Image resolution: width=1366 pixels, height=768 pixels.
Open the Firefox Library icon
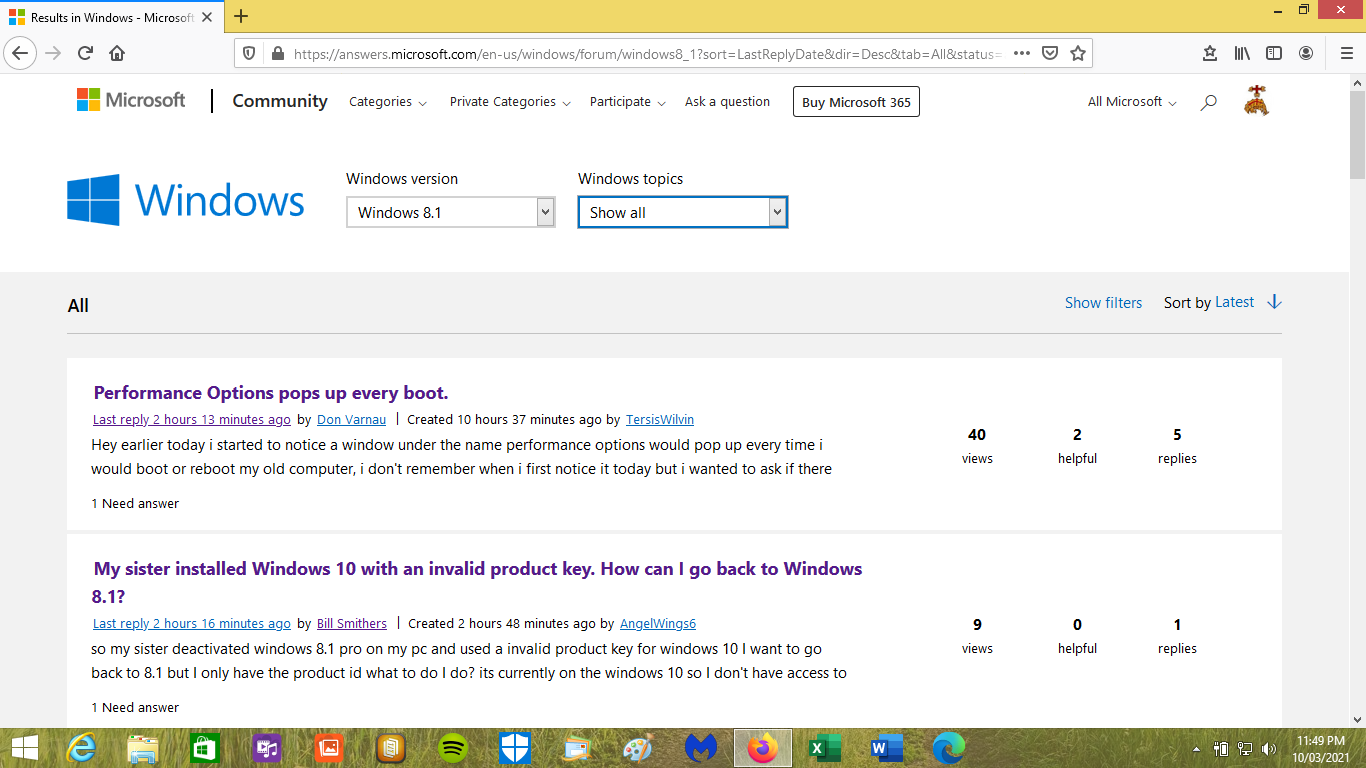click(x=1242, y=53)
